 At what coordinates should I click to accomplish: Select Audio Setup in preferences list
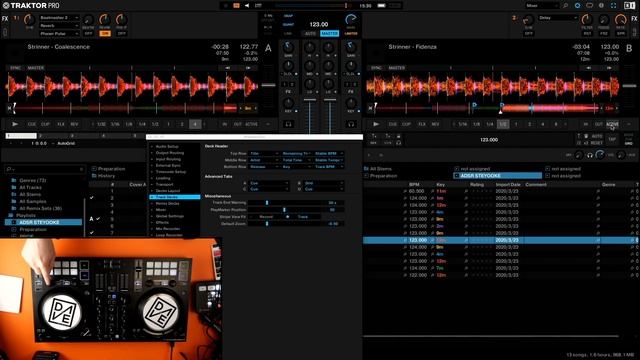[167, 146]
